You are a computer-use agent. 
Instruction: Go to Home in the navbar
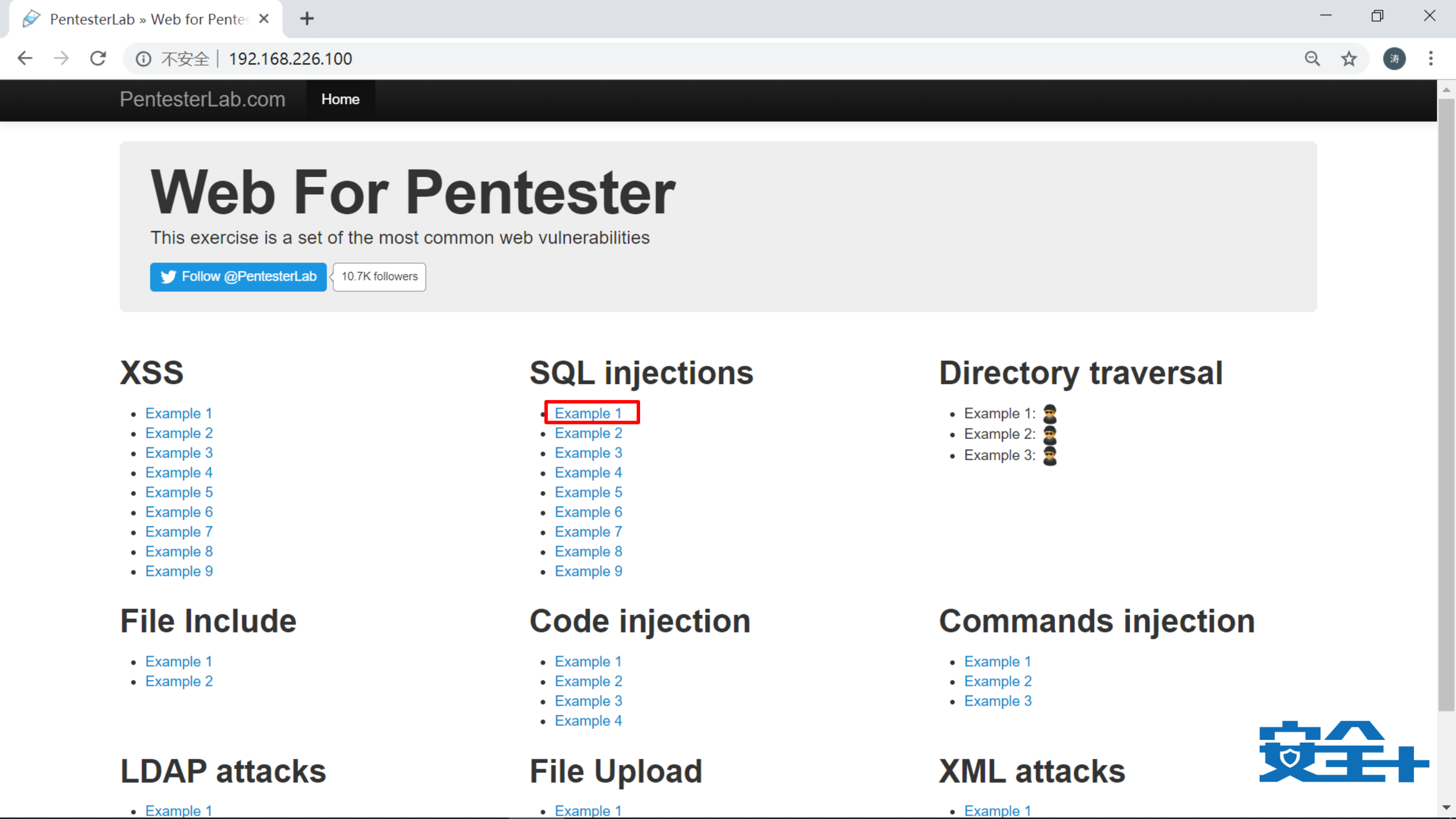pyautogui.click(x=340, y=100)
